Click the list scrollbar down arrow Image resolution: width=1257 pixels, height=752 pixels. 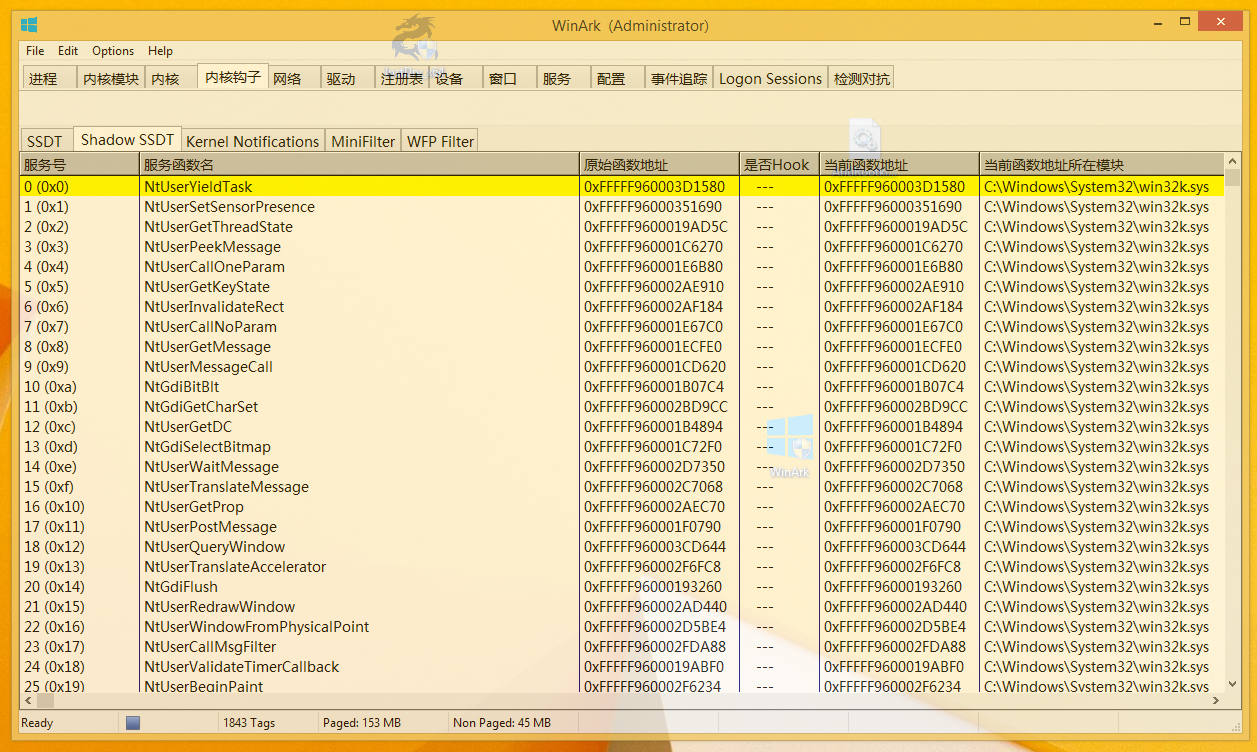(x=1233, y=684)
